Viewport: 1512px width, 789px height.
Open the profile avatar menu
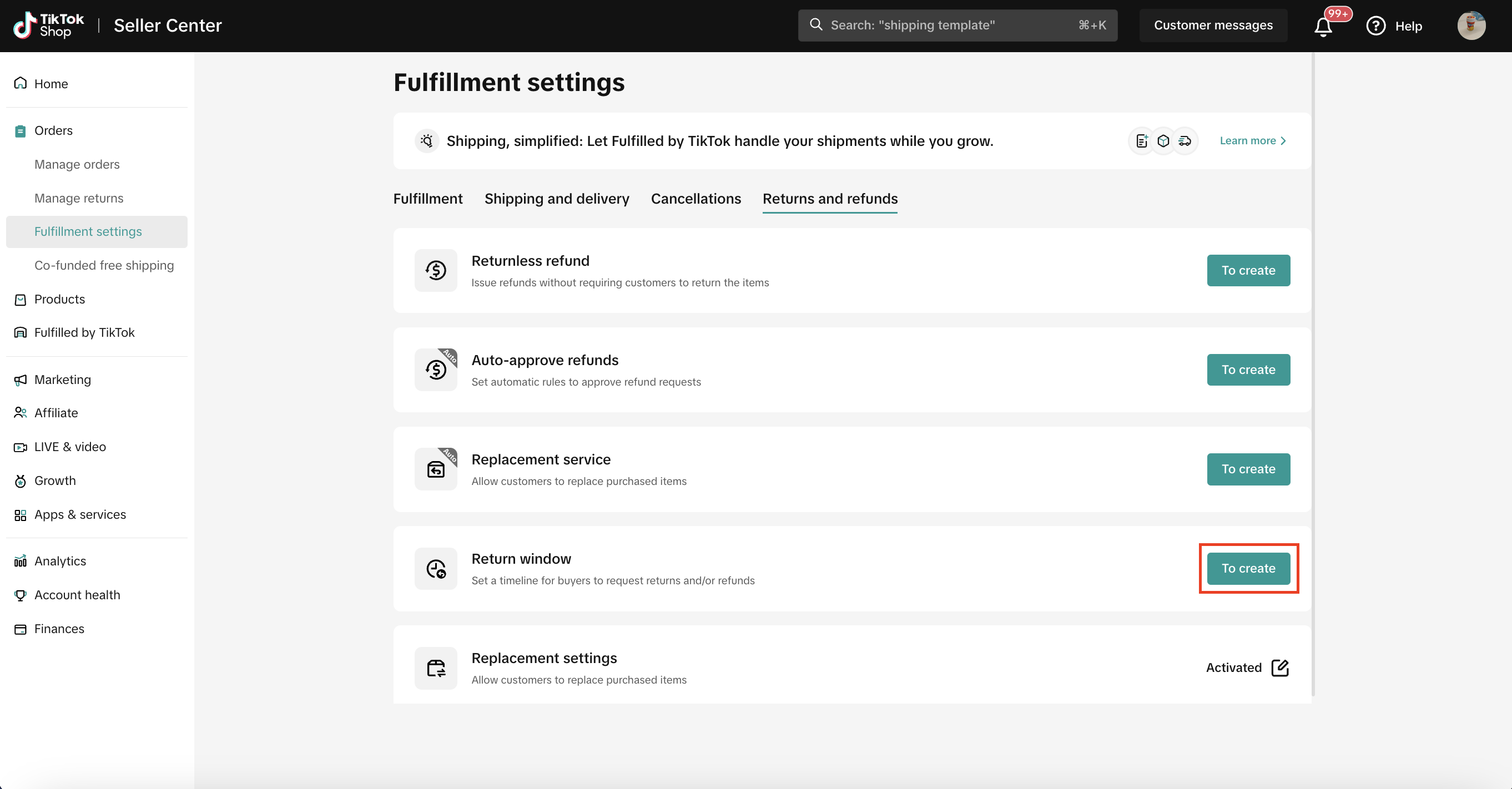1471,26
